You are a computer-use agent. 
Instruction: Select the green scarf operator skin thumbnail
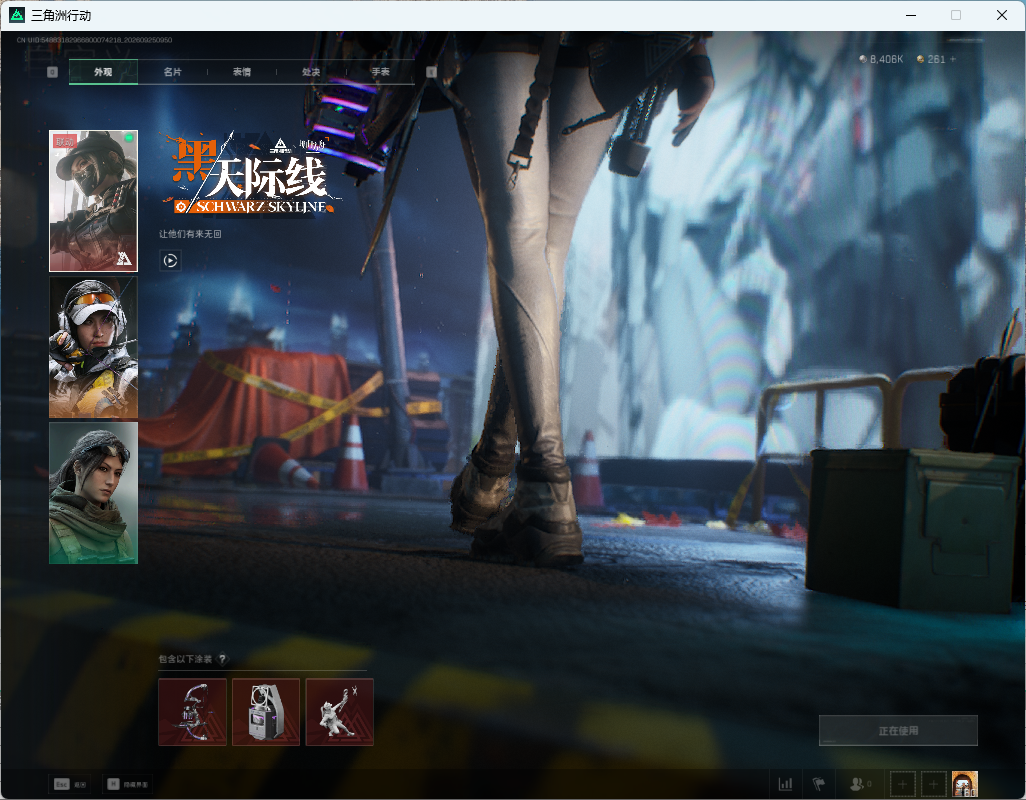94,493
